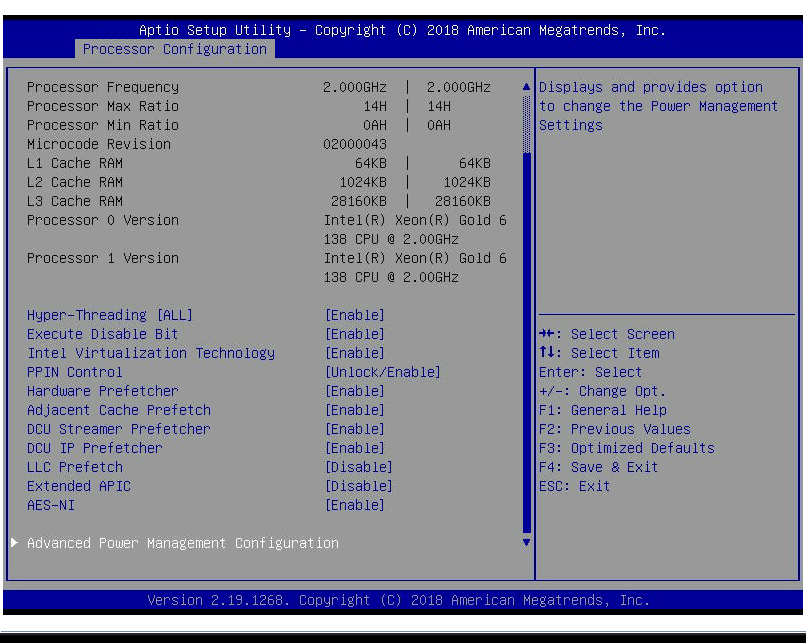The width and height of the screenshot is (806, 643).
Task: Select the Processor 0 Version info line
Action: (103, 219)
